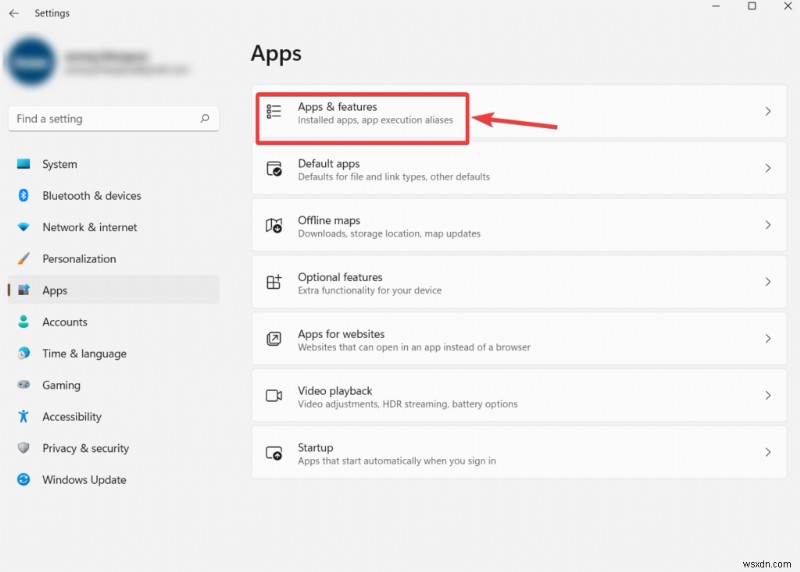This screenshot has height=572, width=800.
Task: Open System settings category
Action: coord(114,164)
